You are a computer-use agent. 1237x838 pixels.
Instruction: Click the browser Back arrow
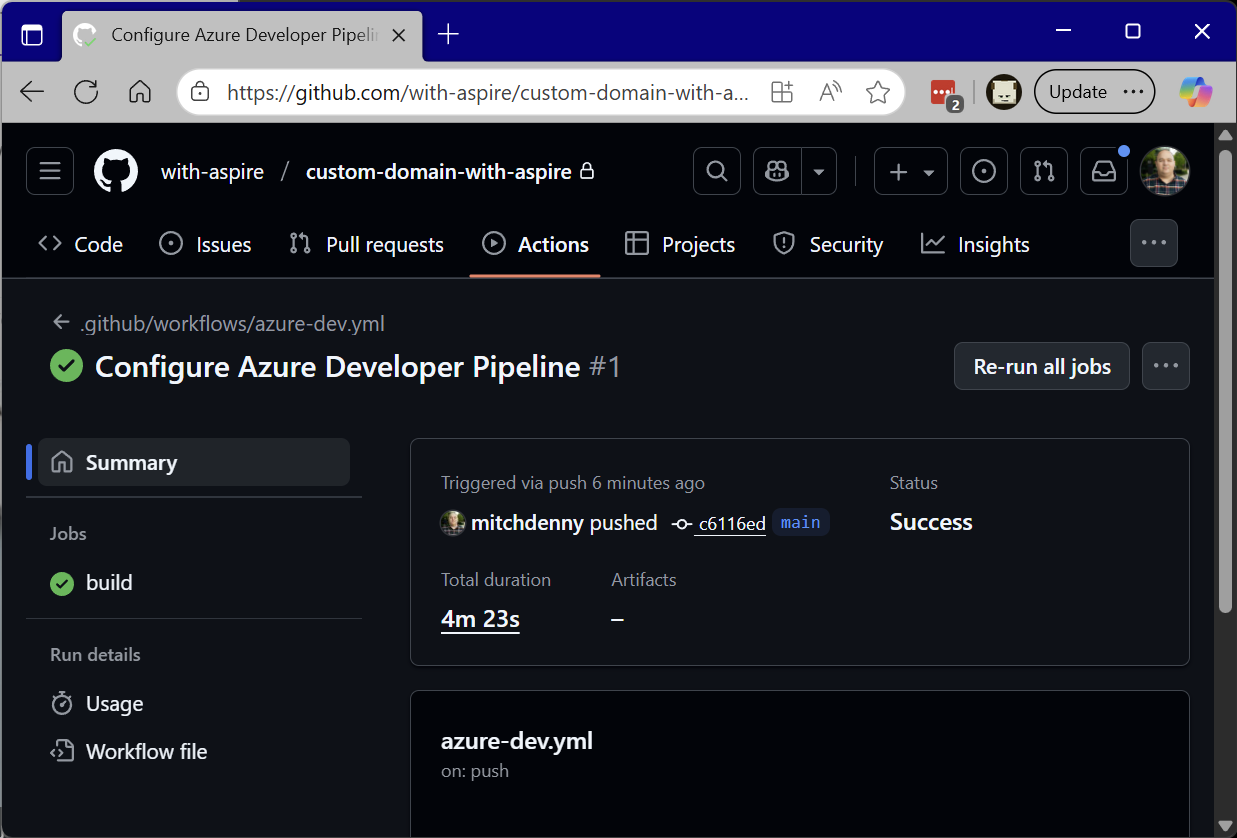coord(32,92)
